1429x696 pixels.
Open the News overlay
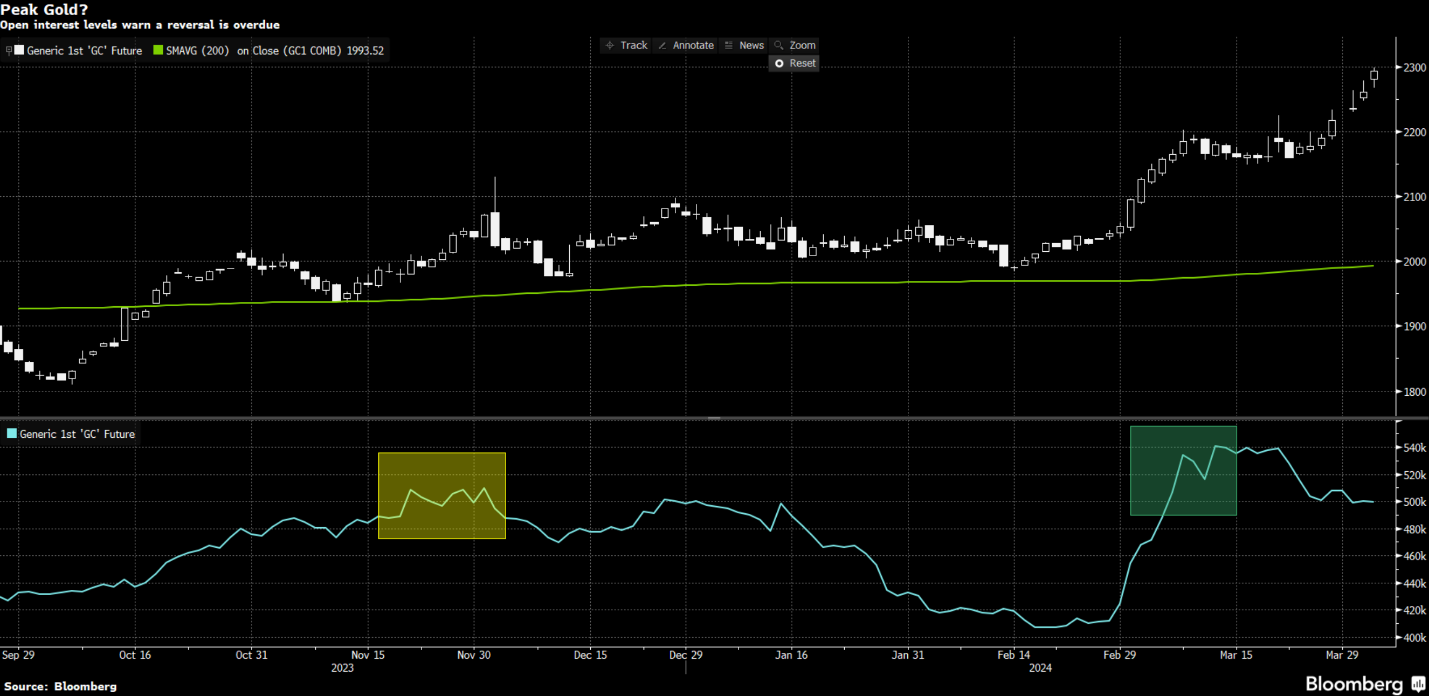(744, 45)
